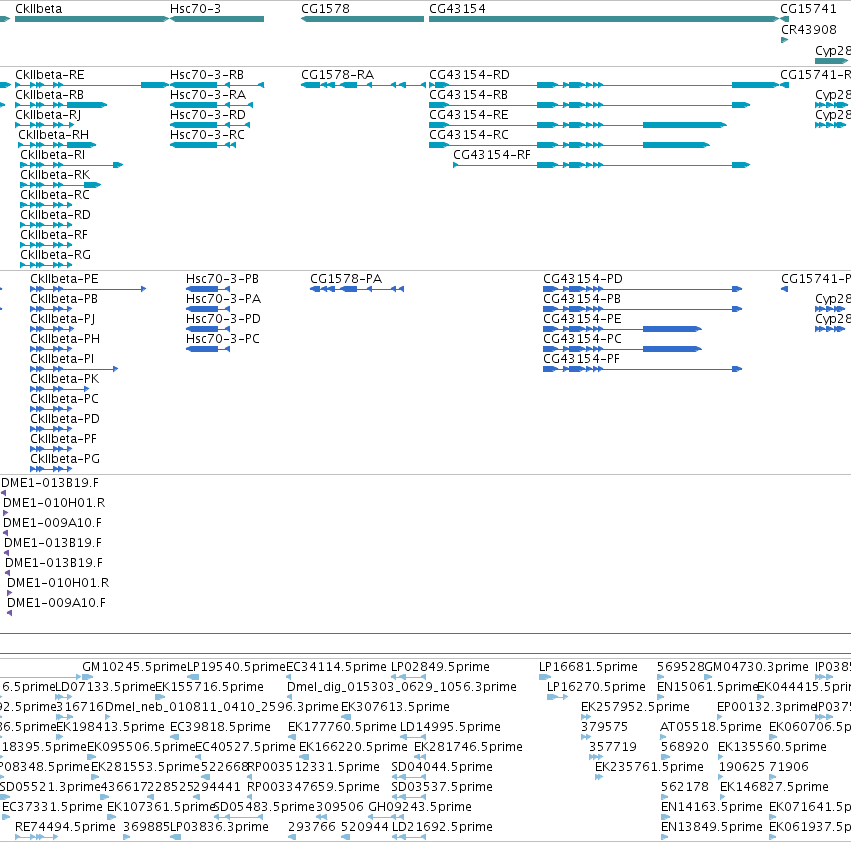Click the long CG43154 gene bar
Viewport: 851px width, 842px height.
[604, 19]
